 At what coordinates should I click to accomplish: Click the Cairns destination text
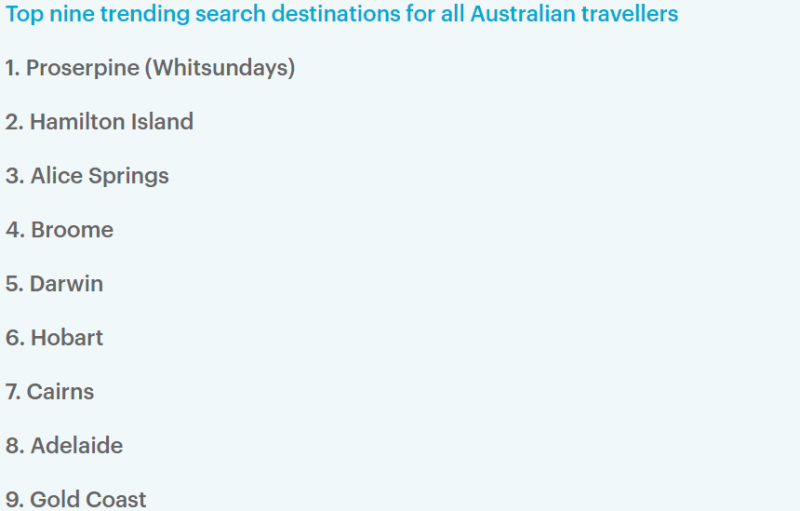60,392
